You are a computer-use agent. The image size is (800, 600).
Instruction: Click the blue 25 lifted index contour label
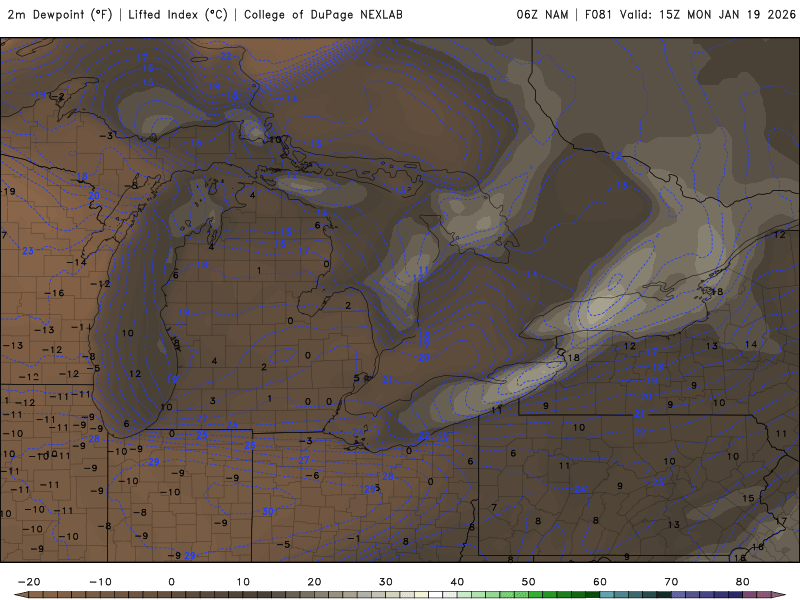tap(202, 435)
